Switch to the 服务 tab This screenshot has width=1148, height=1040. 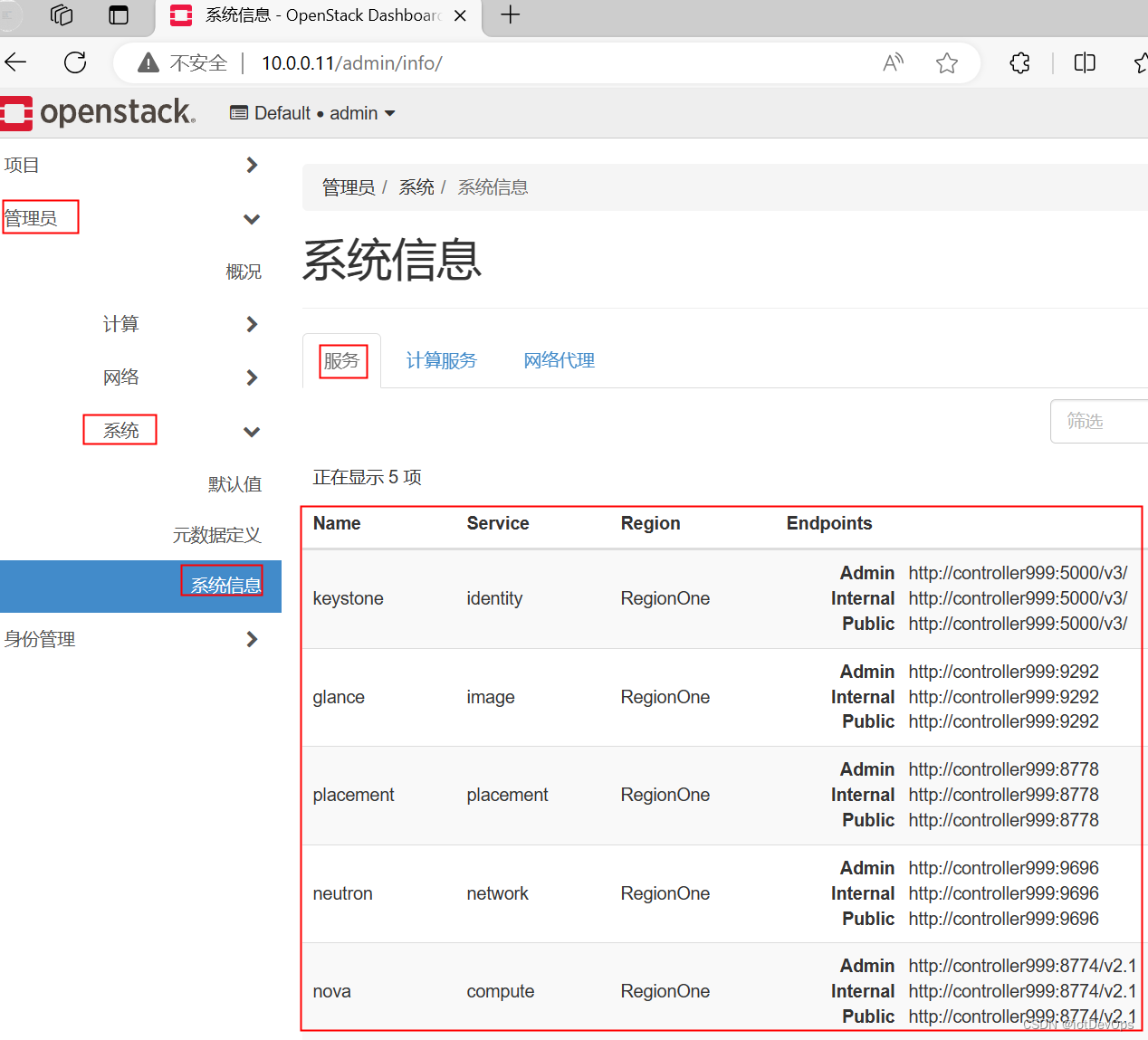342,360
